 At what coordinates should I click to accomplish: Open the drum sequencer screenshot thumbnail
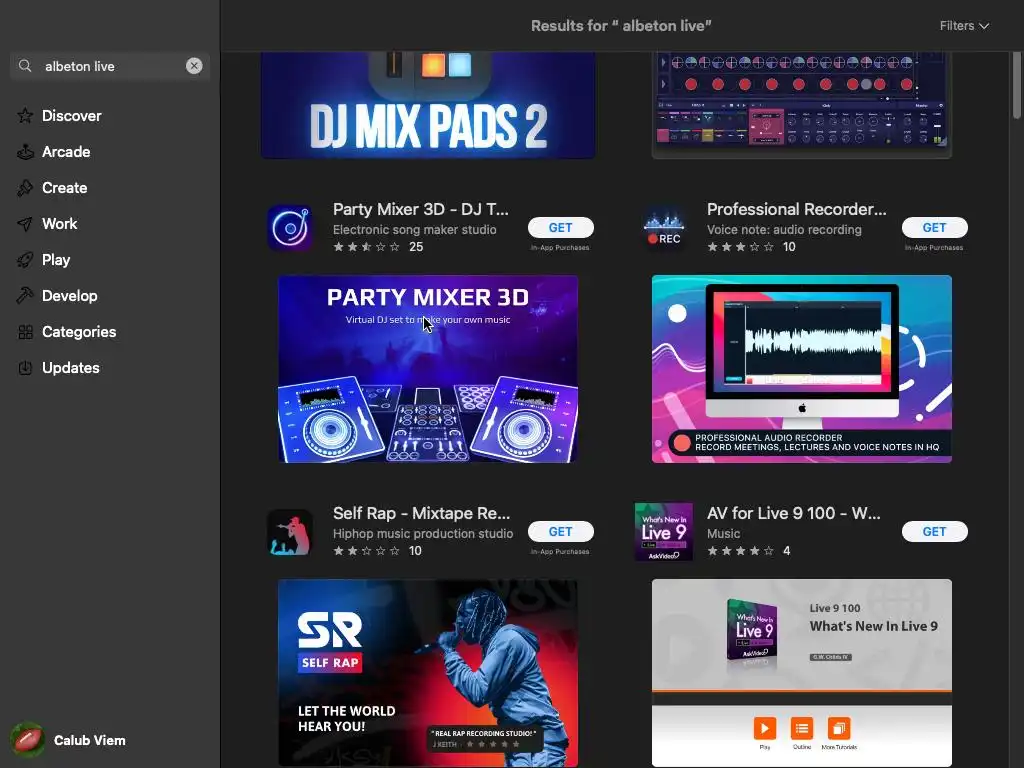[801, 105]
